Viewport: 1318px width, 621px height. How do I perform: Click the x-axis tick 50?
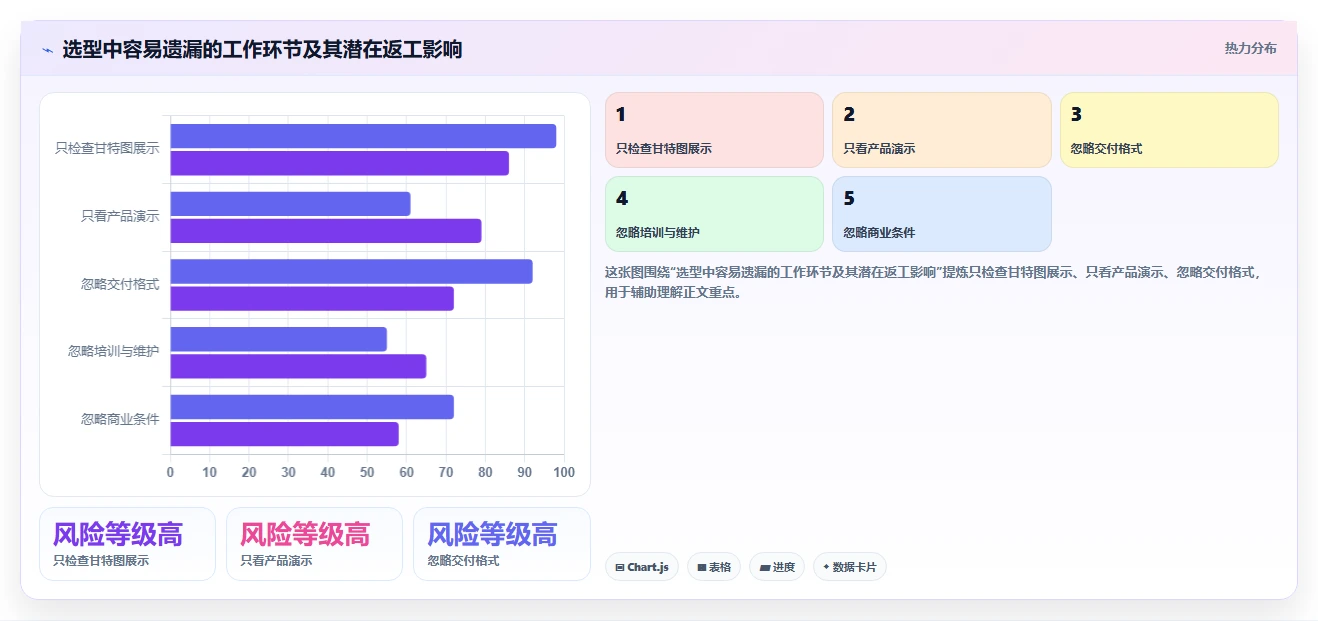tap(367, 472)
